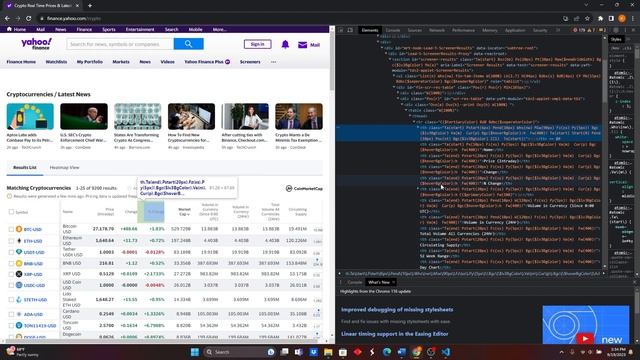
Task: Open a new browser tab with plus
Action: tap(90, 6)
